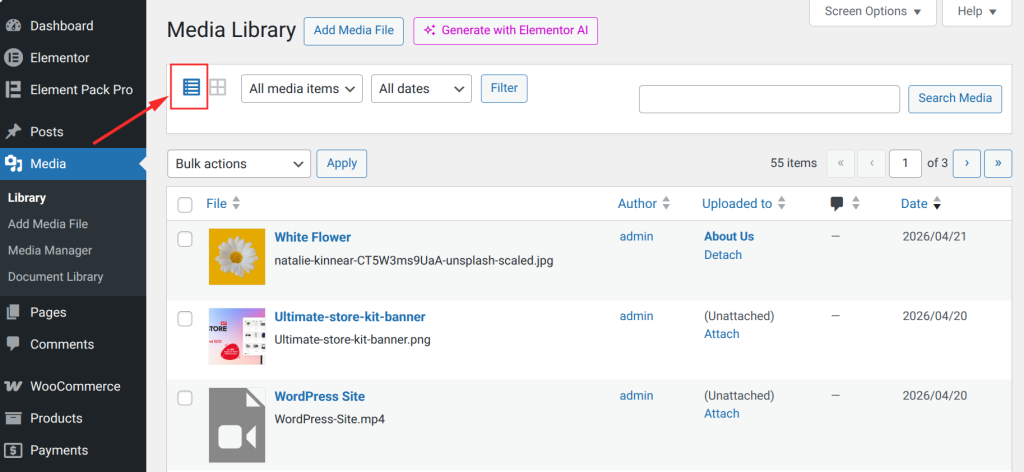Screen dimensions: 1024x472
Task: Select Add Media File submenu item
Action: 48,224
